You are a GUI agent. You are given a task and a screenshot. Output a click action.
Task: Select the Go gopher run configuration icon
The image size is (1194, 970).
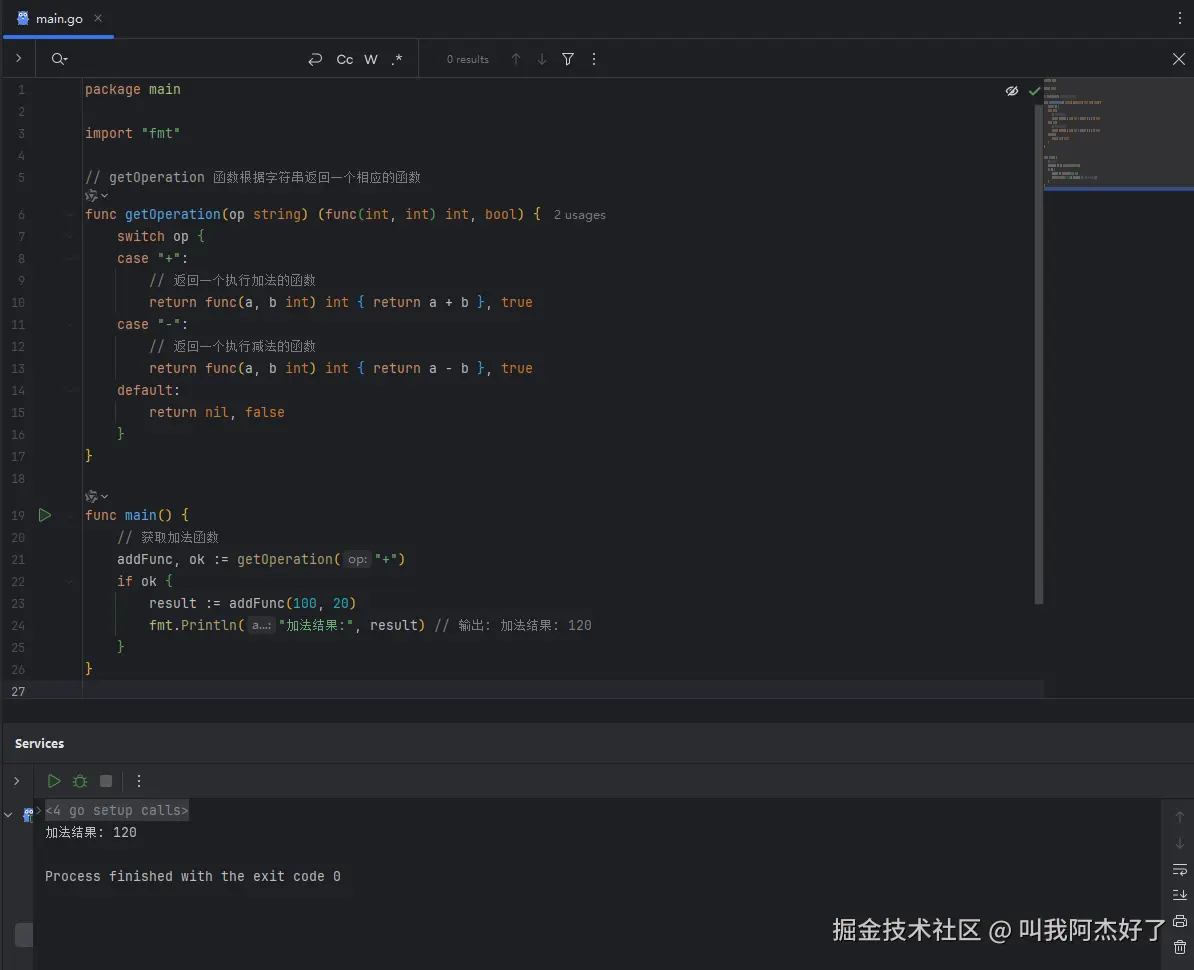point(27,815)
